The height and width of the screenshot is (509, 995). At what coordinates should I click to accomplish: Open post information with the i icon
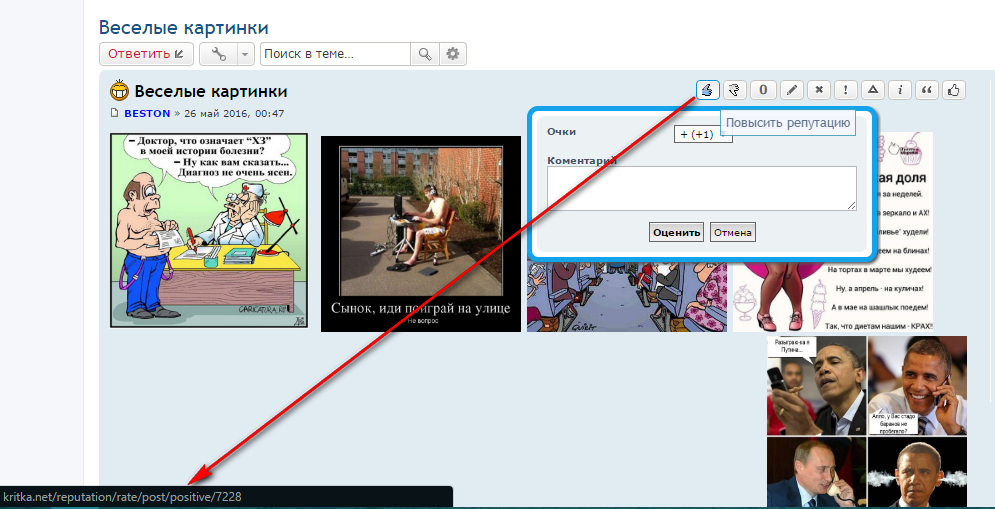click(900, 90)
